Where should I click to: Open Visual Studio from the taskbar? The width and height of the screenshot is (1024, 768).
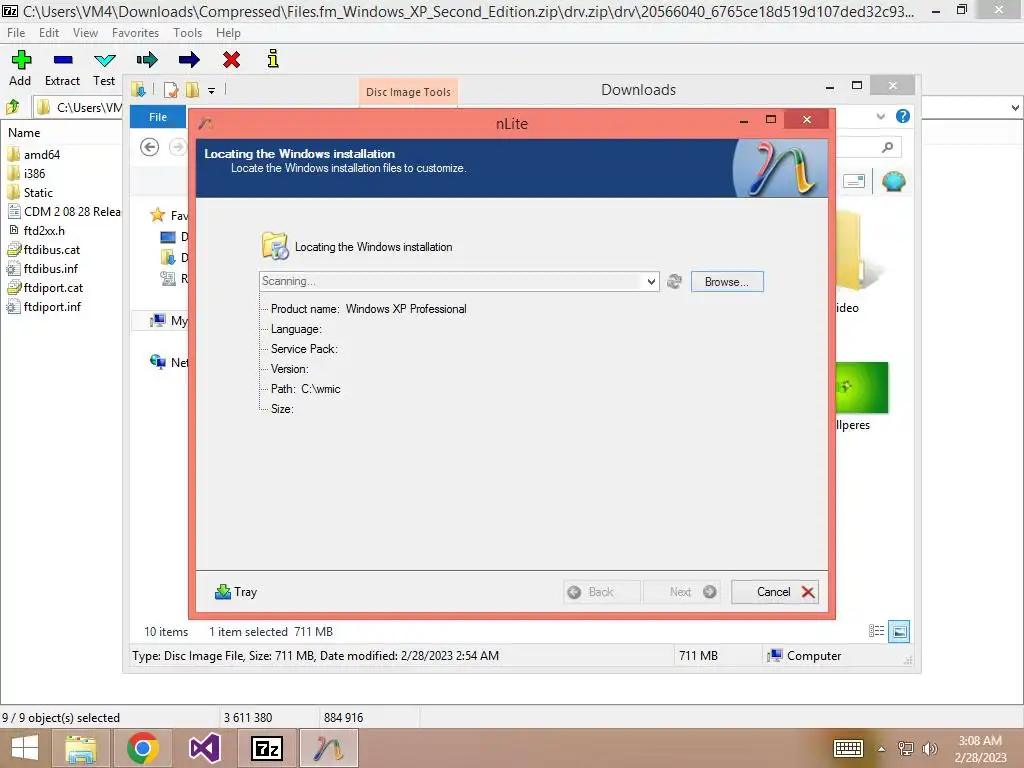click(x=205, y=748)
